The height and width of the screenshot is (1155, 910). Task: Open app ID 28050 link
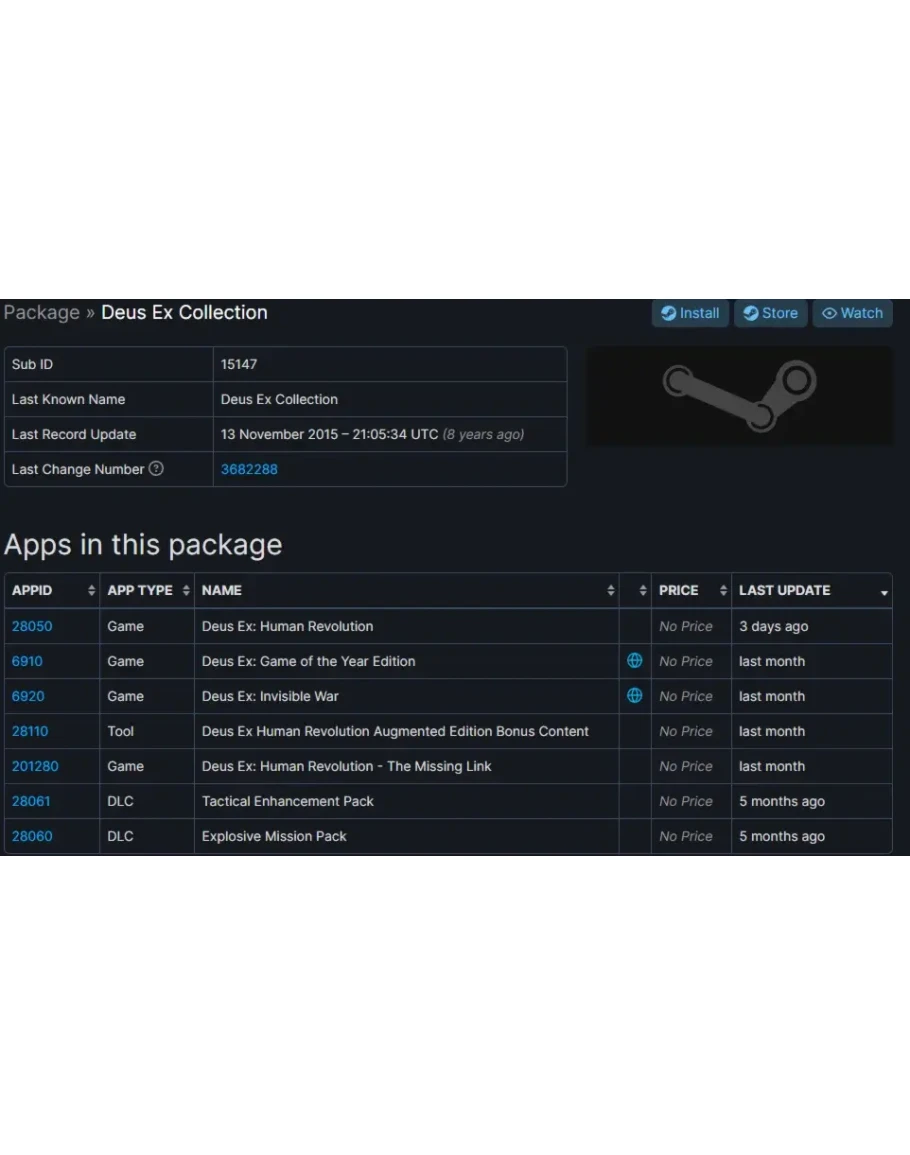tap(32, 626)
